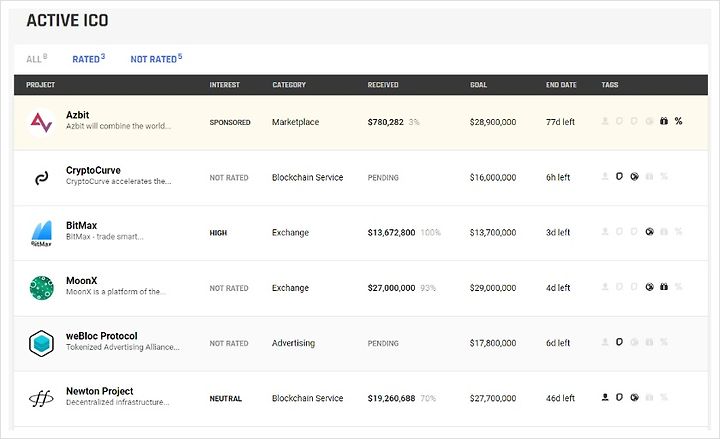Click the $13,672,800 received amount
The width and height of the screenshot is (720, 439).
391,233
